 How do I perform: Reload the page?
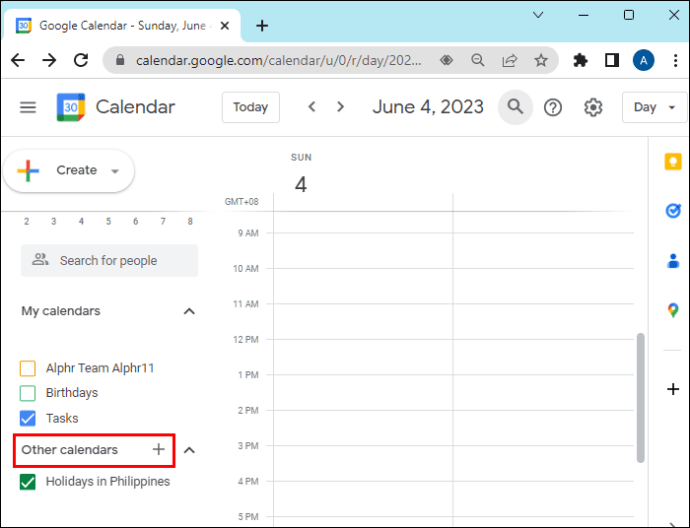pyautogui.click(x=81, y=60)
